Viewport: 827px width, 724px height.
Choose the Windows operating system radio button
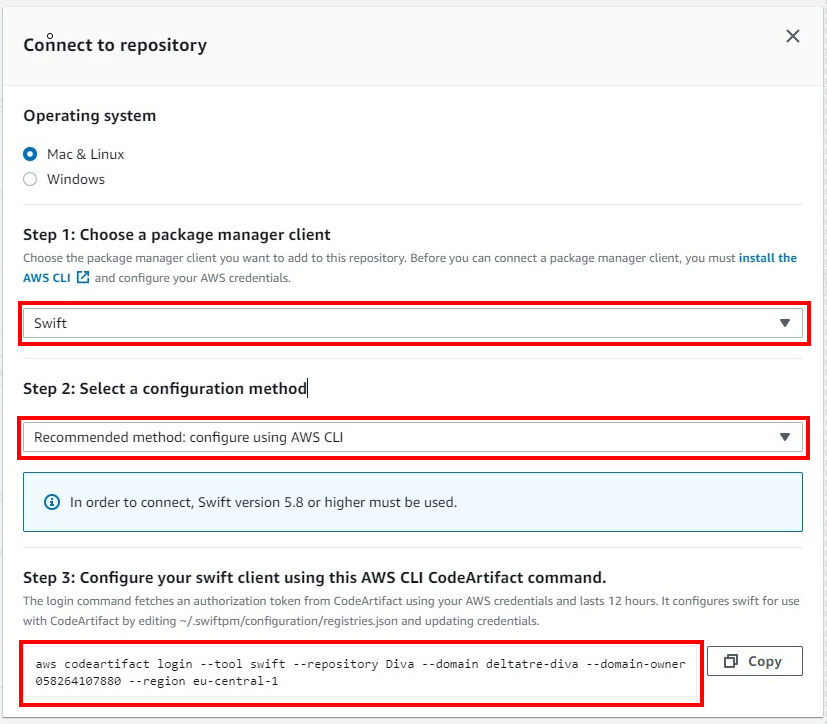30,179
